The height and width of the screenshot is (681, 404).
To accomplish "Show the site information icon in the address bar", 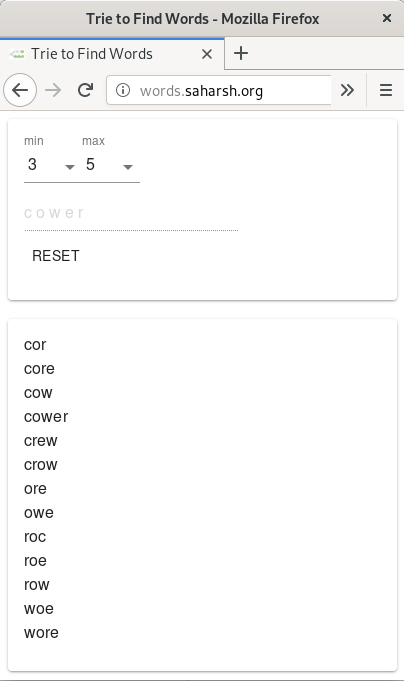I will point(123,90).
